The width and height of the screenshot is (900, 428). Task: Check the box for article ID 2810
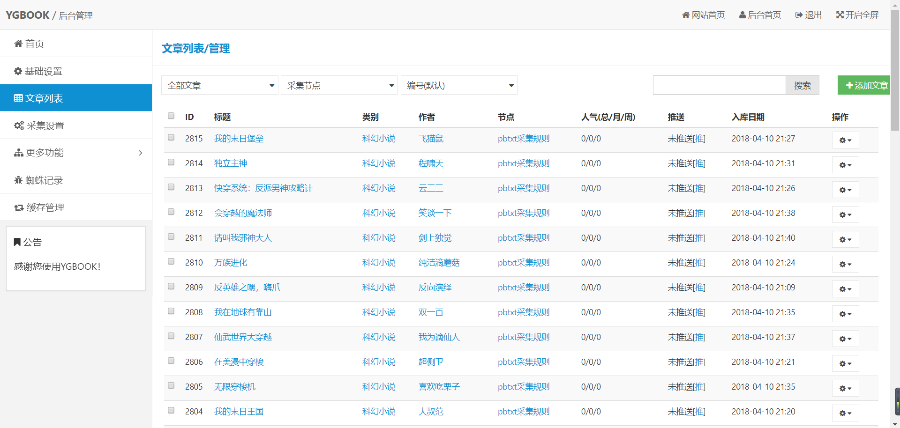pos(171,262)
